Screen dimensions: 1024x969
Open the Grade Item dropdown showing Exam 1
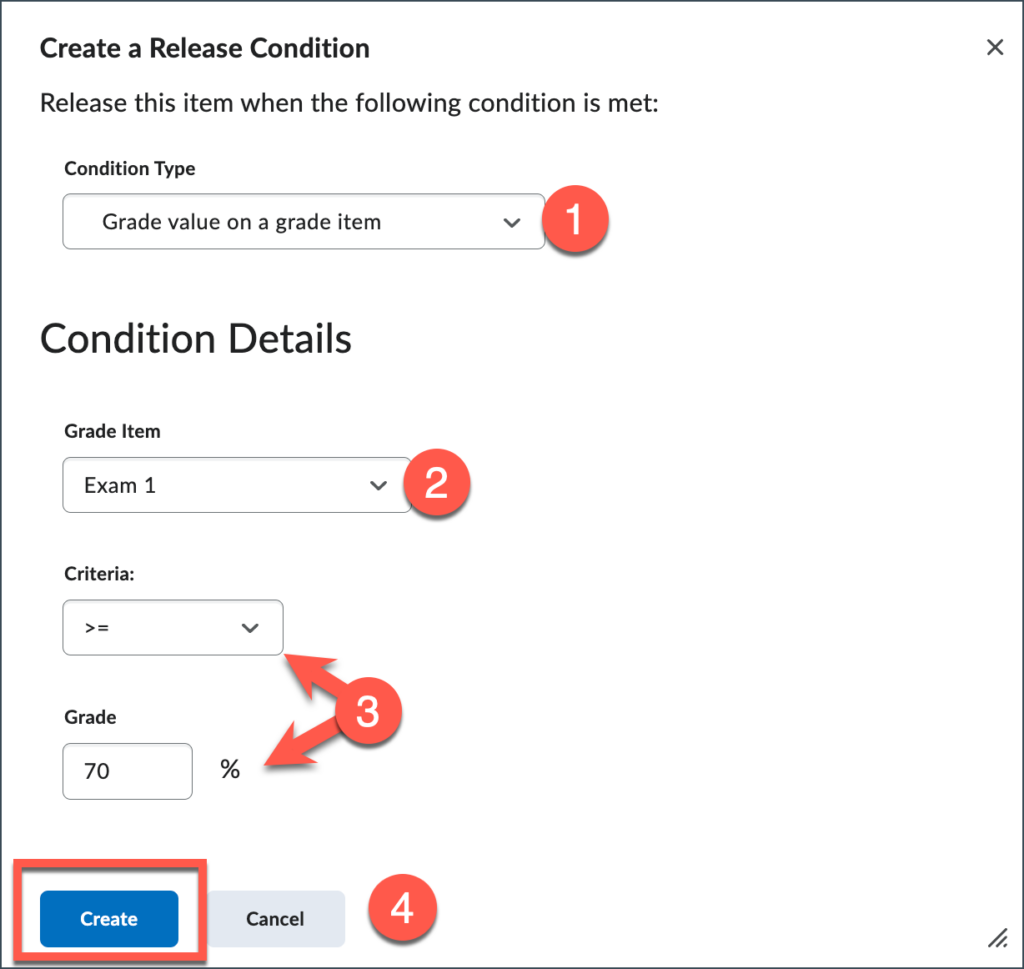(237, 484)
